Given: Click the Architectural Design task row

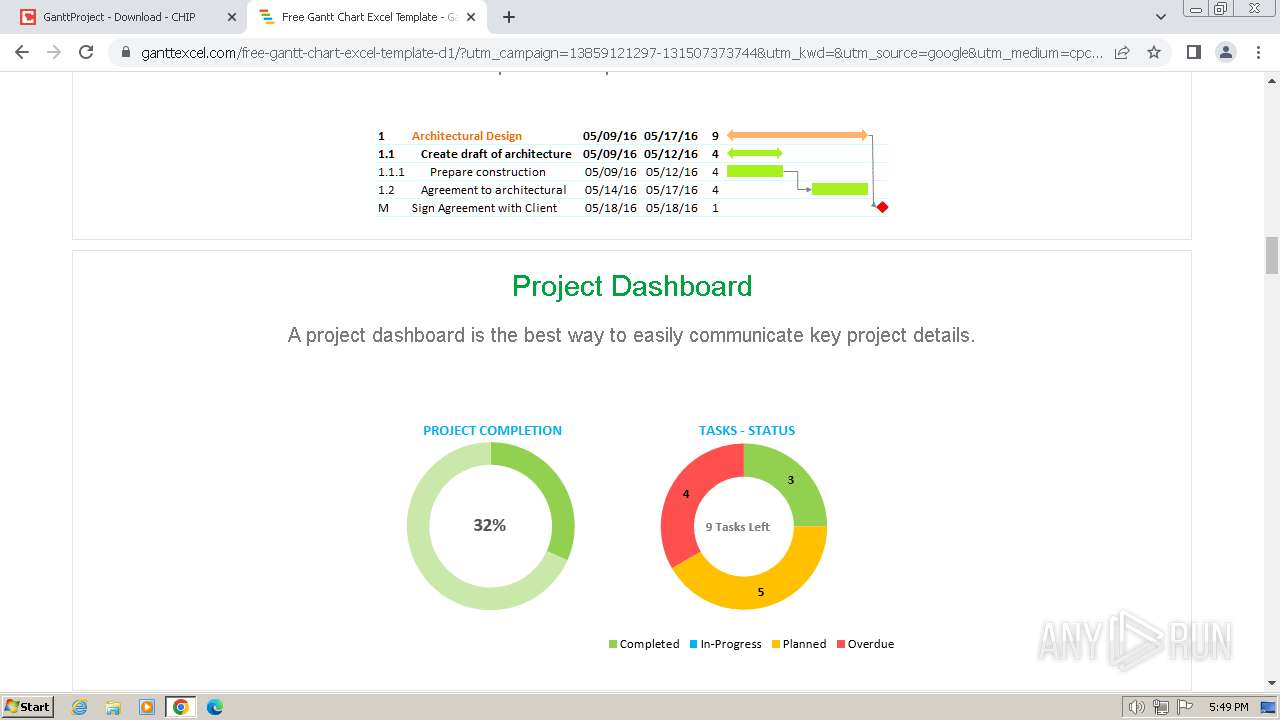Looking at the screenshot, I should (630, 136).
